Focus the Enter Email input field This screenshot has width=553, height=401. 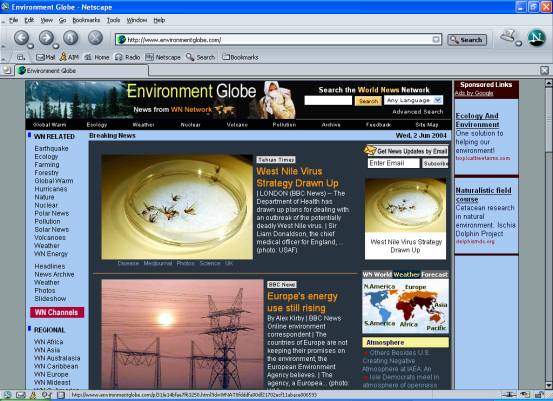click(394, 163)
